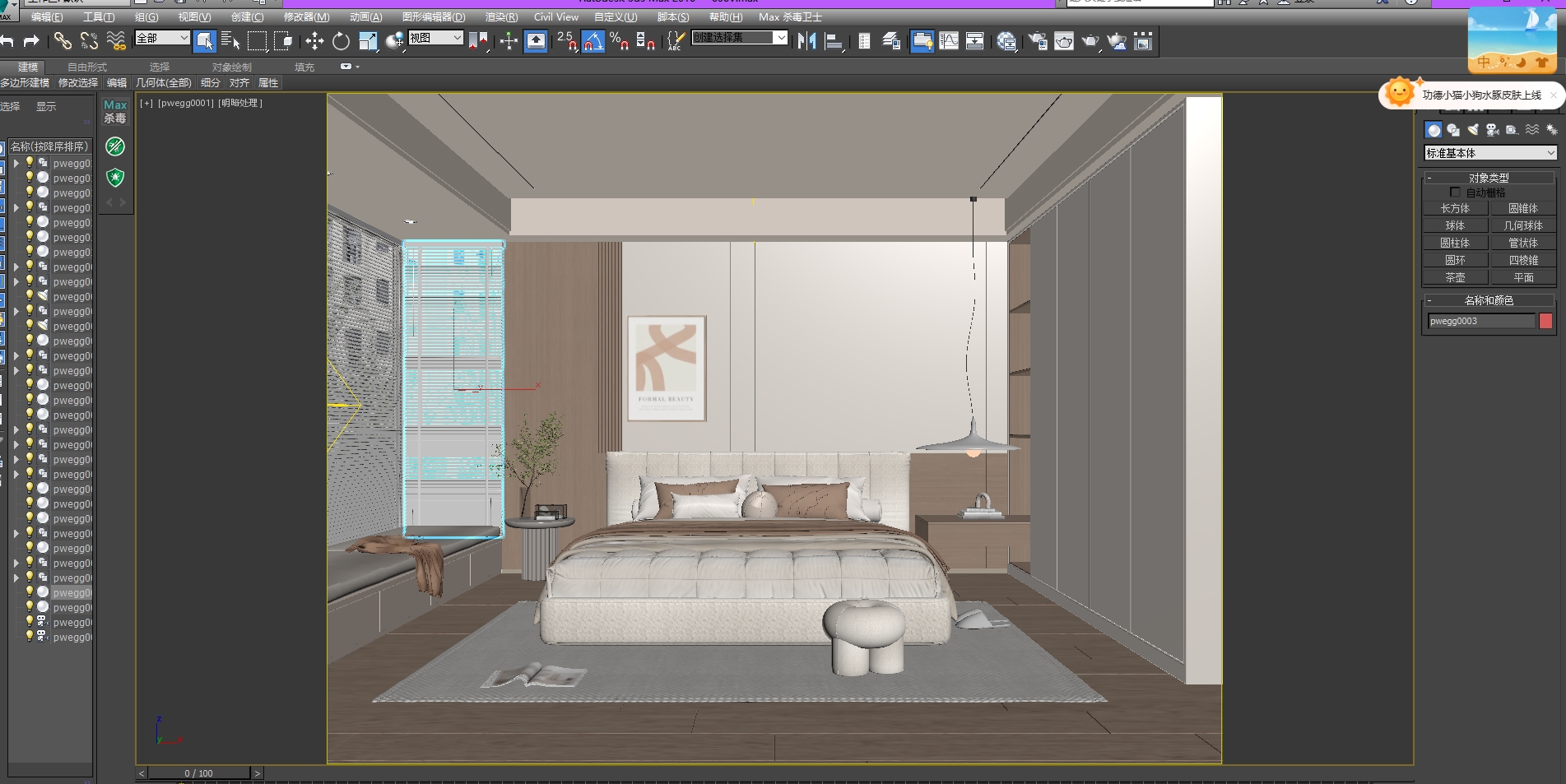This screenshot has width=1566, height=784.
Task: Click the Undo arrow in the toolbar
Action: pyautogui.click(x=7, y=40)
